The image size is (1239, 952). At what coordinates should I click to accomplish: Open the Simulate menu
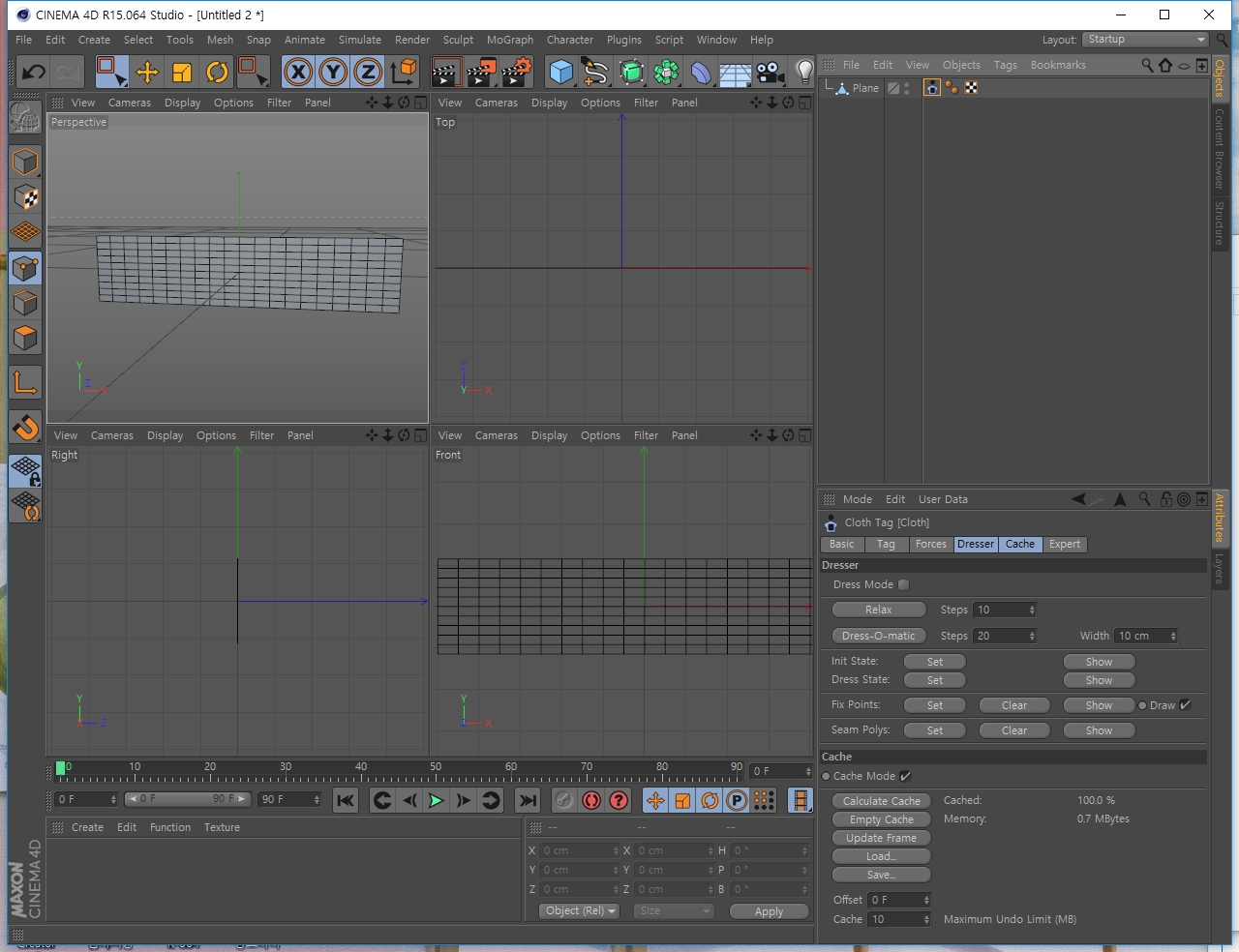360,40
